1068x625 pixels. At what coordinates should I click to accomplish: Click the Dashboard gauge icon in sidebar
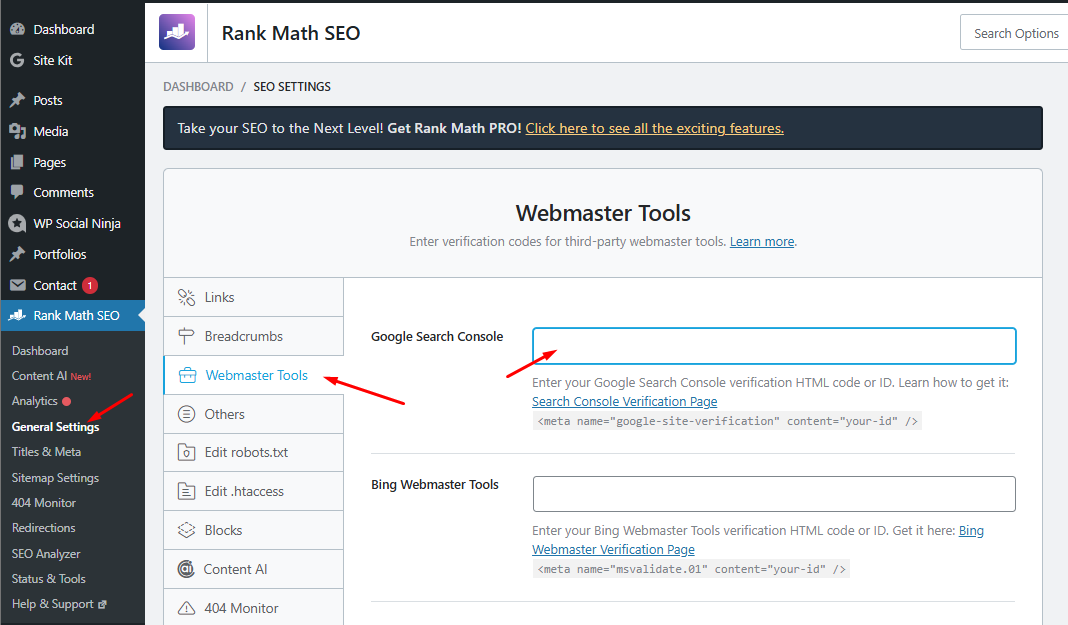click(x=18, y=29)
